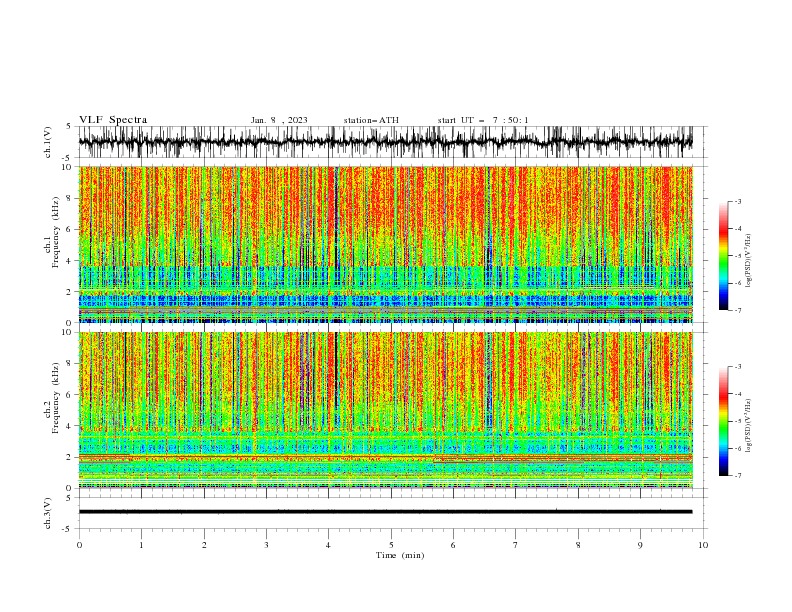Click the ch.2 PSD color scale bar
Viewport: 792px width, 612px height.
pyautogui.click(x=724, y=421)
